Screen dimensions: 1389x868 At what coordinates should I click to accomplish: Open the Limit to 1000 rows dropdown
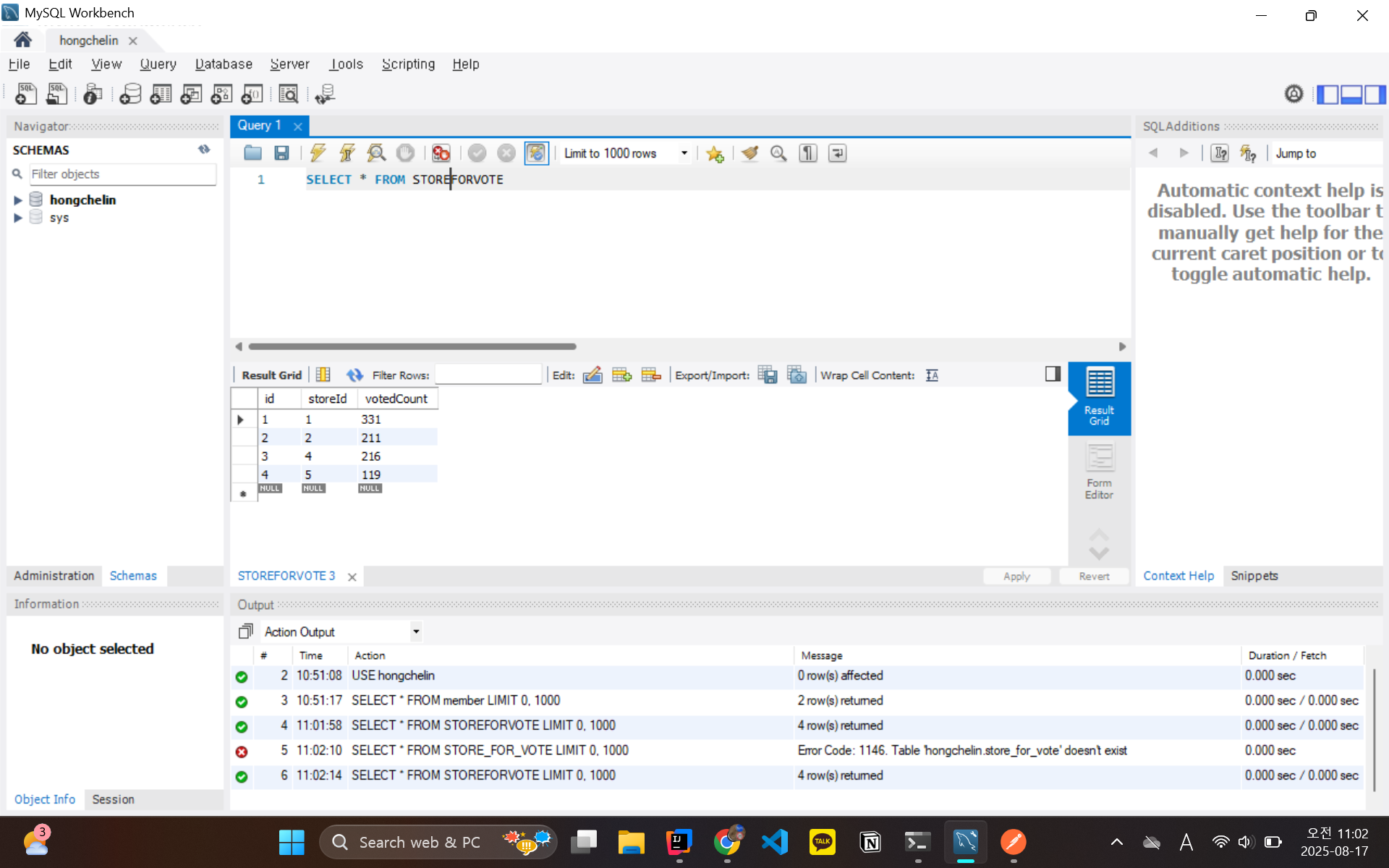click(x=684, y=153)
